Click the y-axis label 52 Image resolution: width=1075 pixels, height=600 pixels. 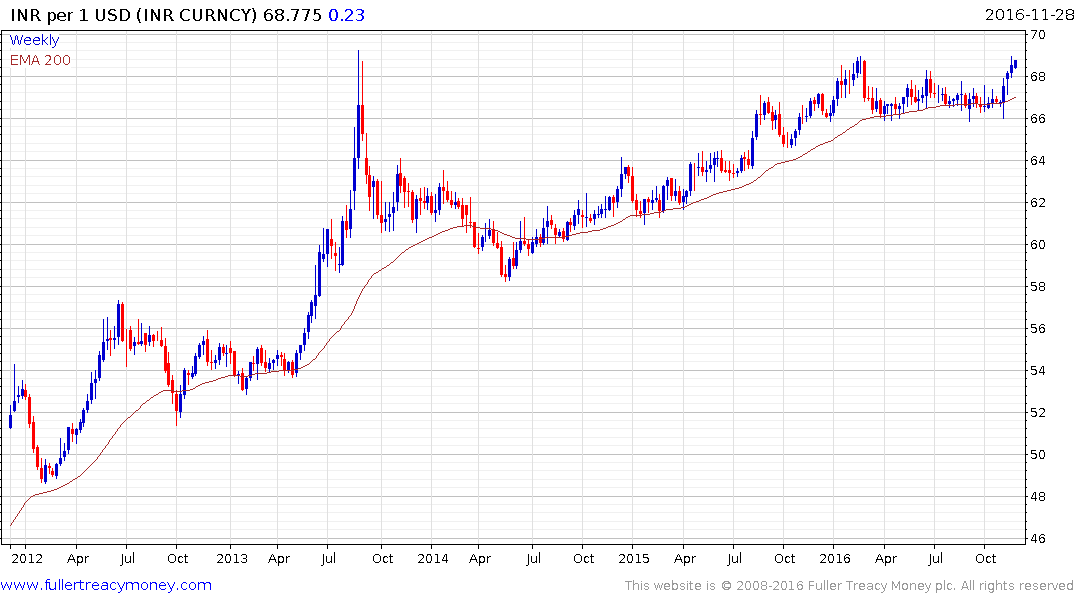[1037, 413]
